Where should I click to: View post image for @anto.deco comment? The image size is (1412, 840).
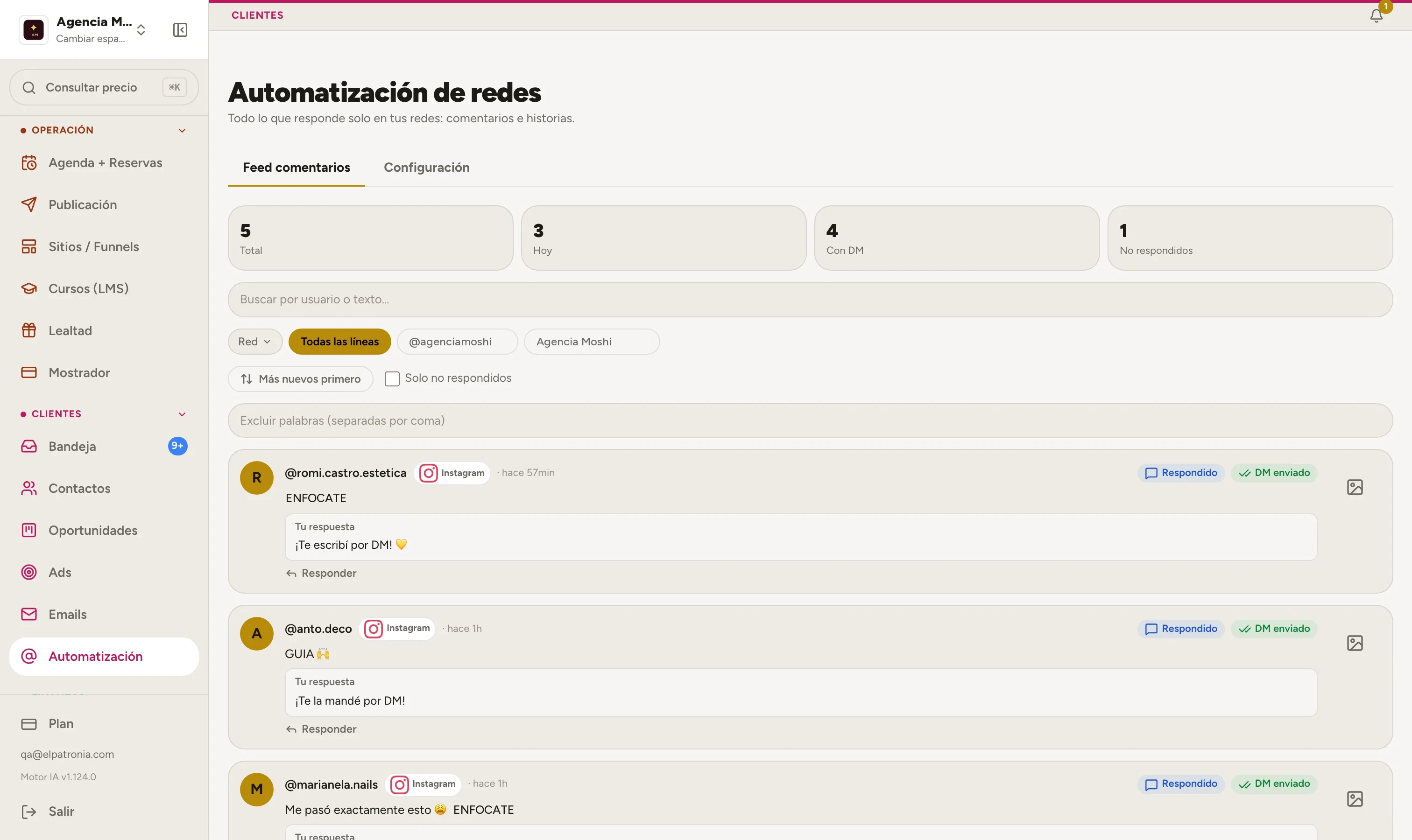coord(1355,643)
